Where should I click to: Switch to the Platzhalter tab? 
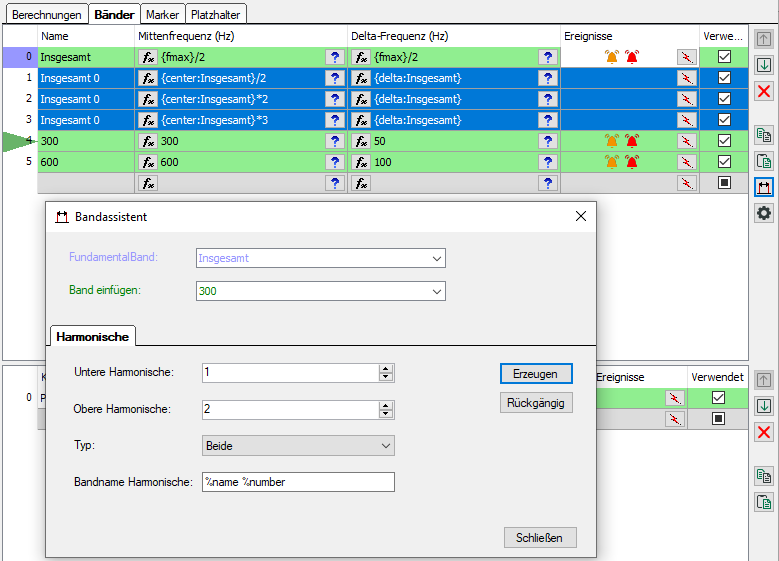point(216,14)
